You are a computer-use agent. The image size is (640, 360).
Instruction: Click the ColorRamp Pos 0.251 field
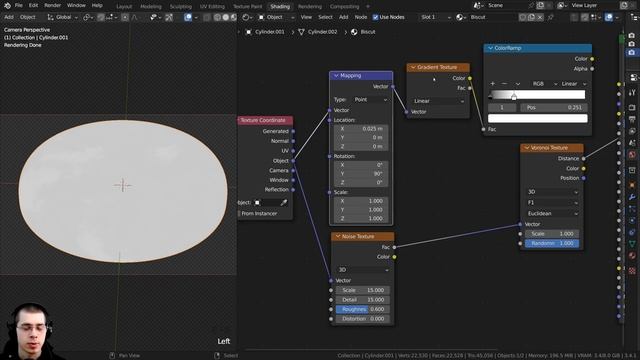point(554,107)
